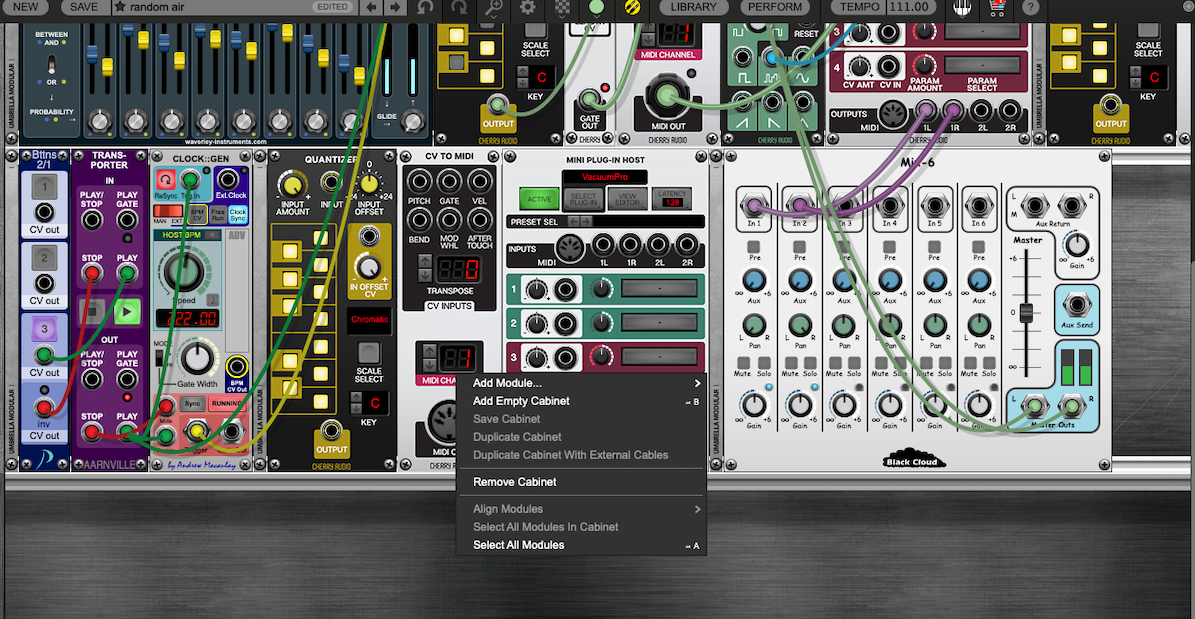Enable Free Run on Clock::Gen

coord(218,215)
